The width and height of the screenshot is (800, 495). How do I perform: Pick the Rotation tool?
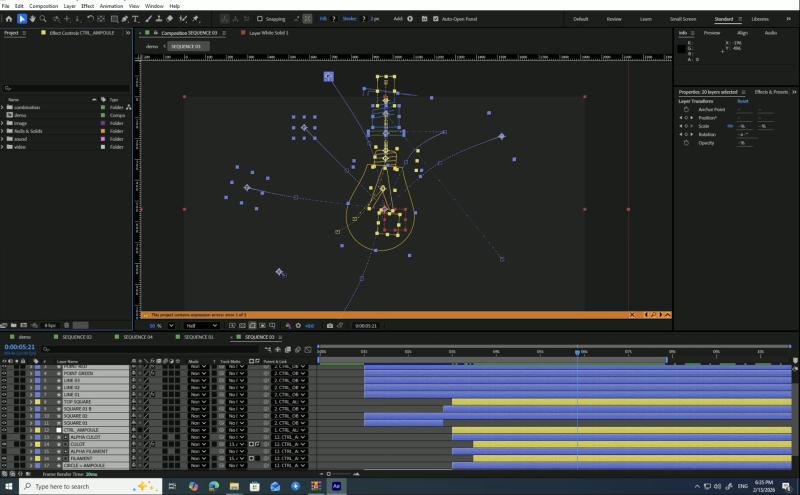pos(90,19)
